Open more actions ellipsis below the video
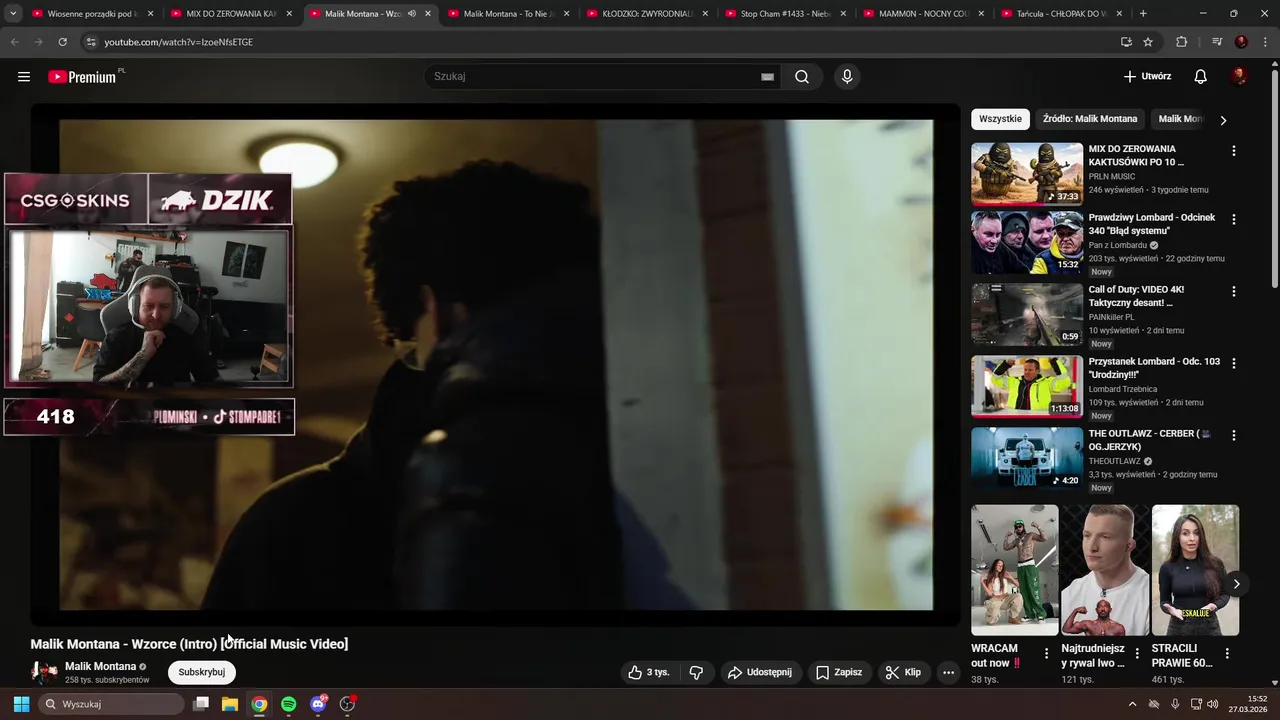1280x720 pixels. [948, 672]
